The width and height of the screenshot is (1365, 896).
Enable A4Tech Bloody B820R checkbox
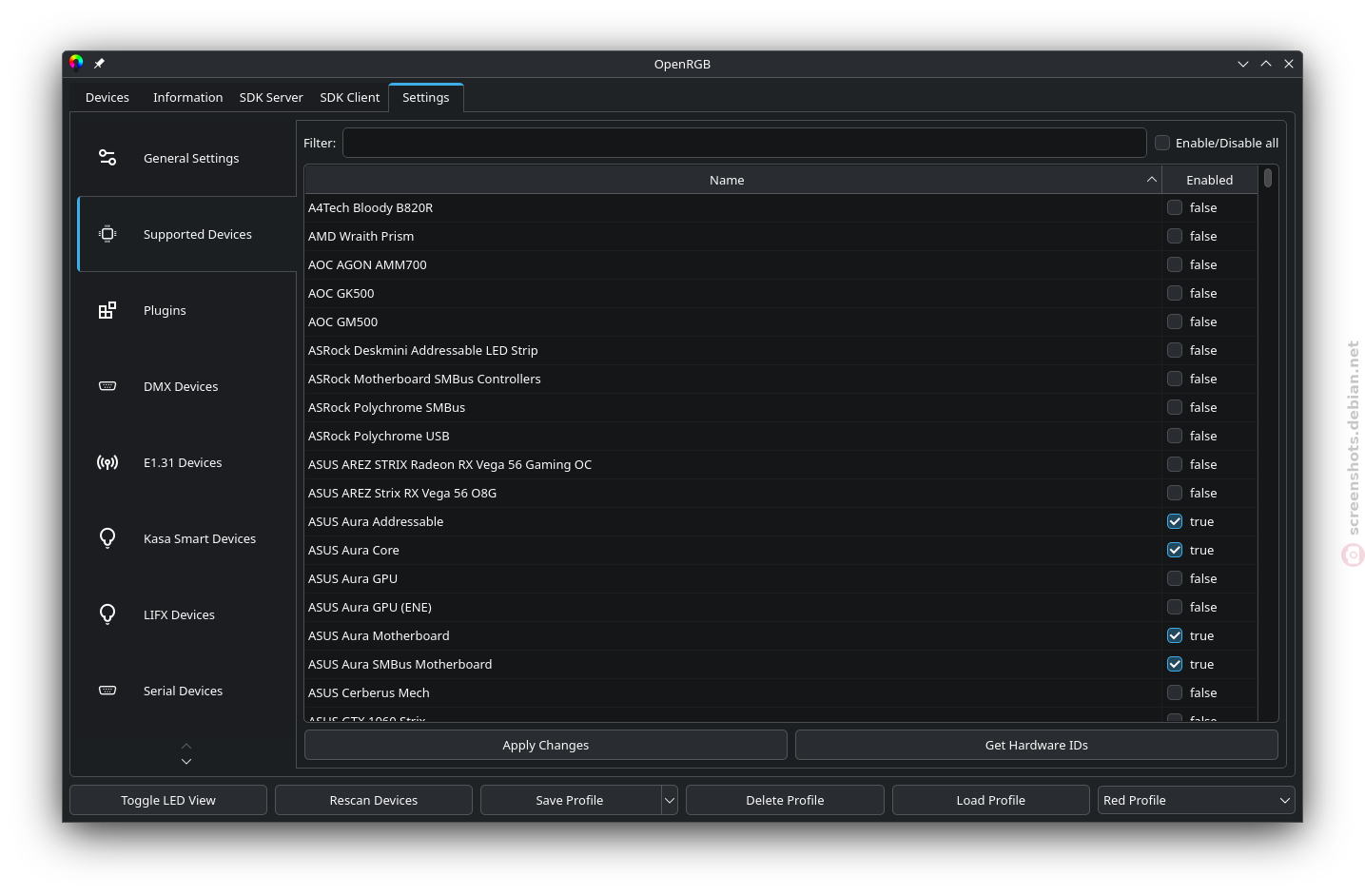(x=1175, y=207)
